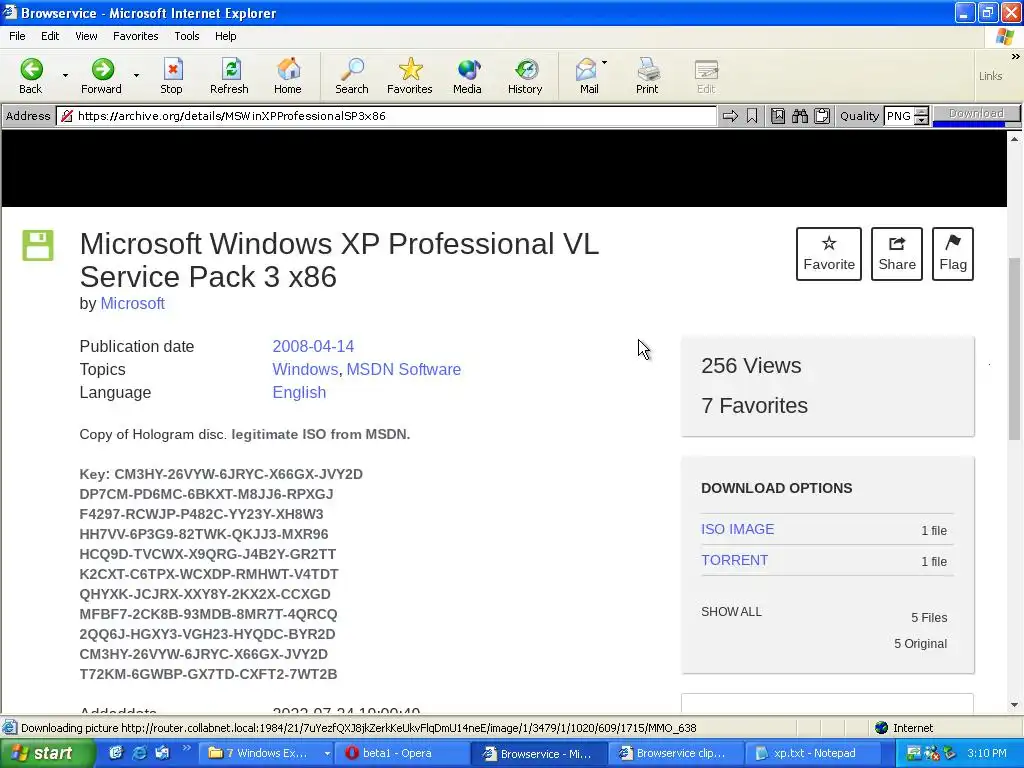
Task: Click SHOW ALL files link
Action: (731, 612)
